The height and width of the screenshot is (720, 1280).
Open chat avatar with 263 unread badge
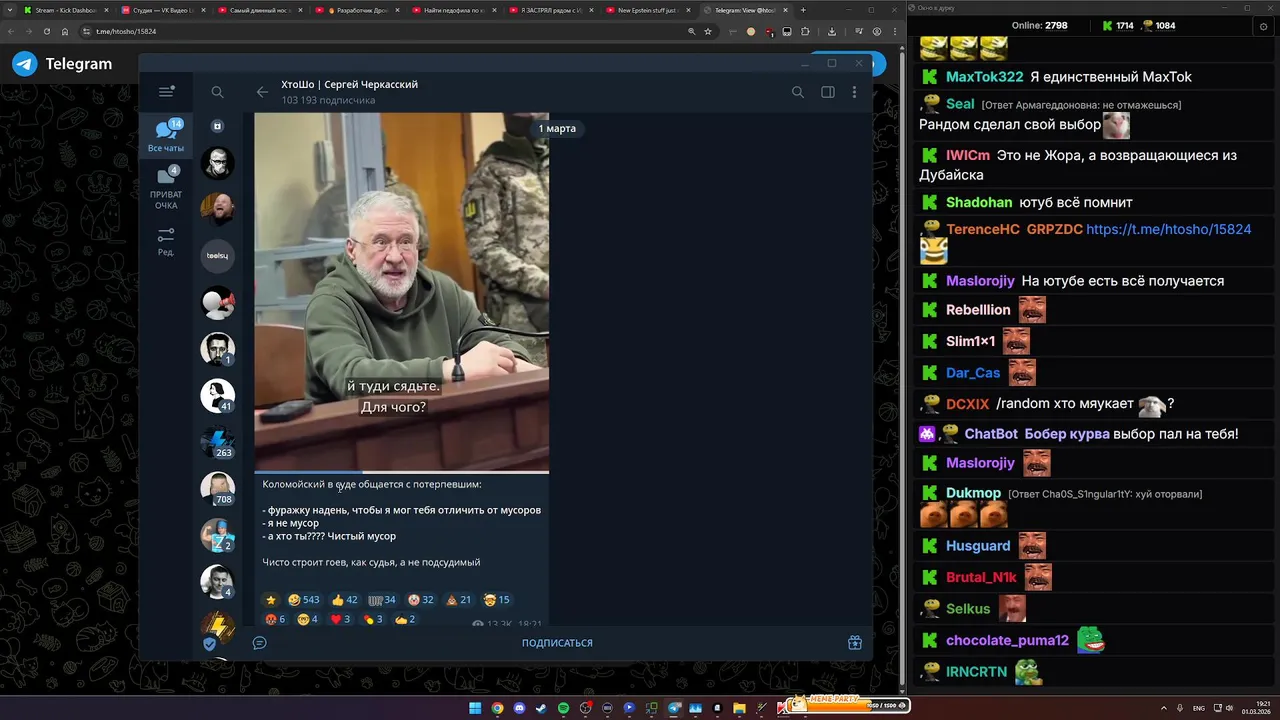(217, 443)
